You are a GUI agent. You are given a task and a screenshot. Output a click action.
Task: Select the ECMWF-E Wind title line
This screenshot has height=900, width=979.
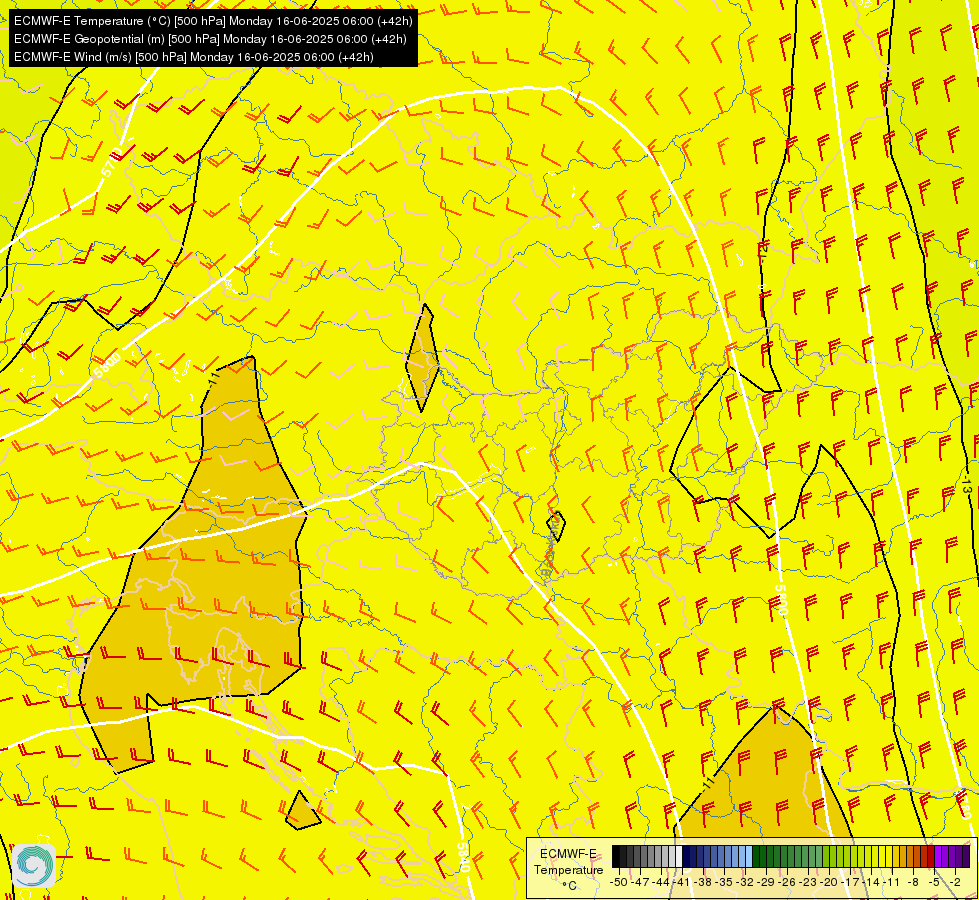tap(194, 57)
